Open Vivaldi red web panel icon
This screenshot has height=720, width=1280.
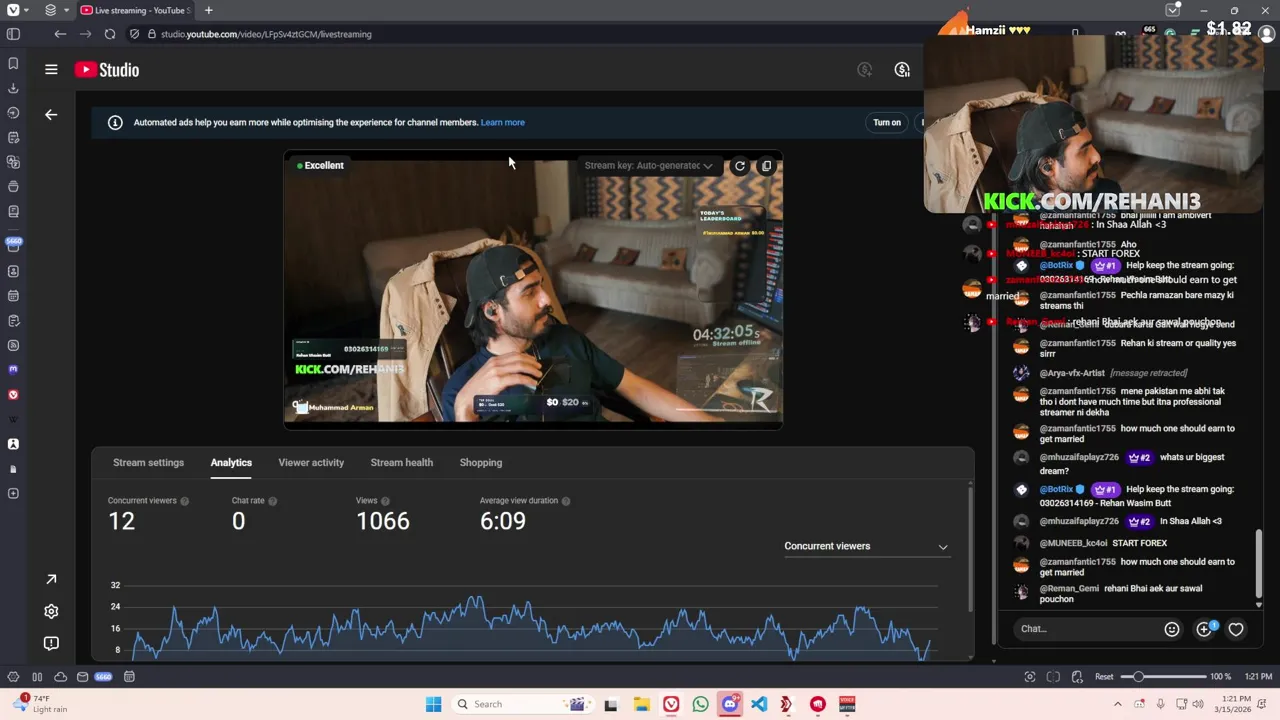(x=13, y=394)
